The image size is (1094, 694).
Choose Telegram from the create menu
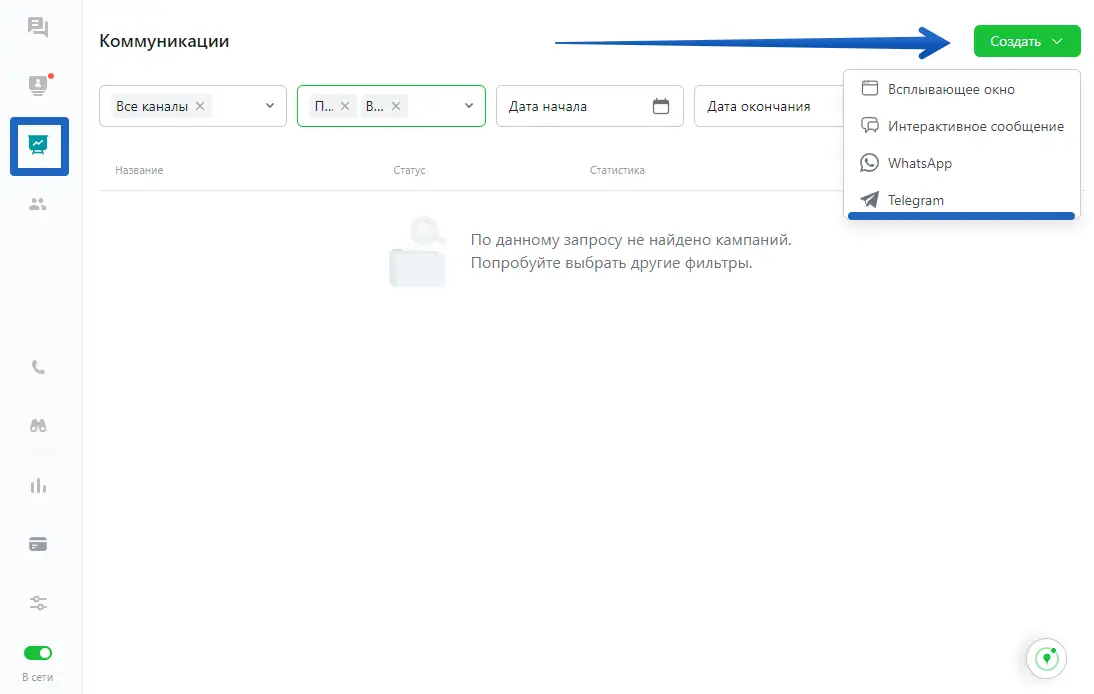[x=961, y=199]
